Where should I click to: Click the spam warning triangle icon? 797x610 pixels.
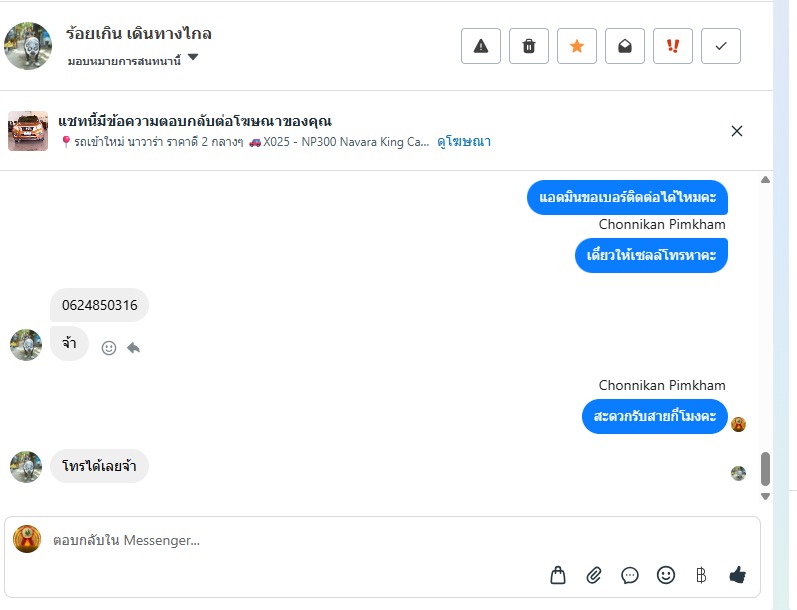click(x=481, y=46)
